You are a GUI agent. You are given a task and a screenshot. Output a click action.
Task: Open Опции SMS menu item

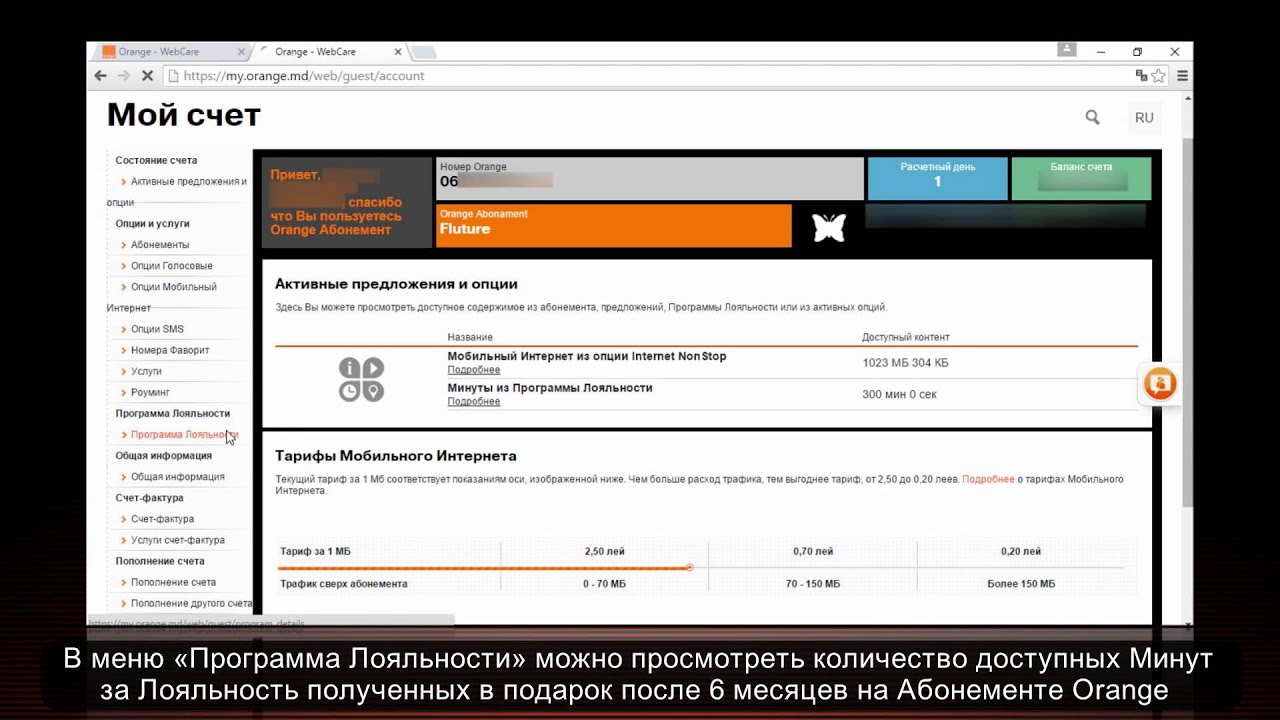pyautogui.click(x=157, y=329)
